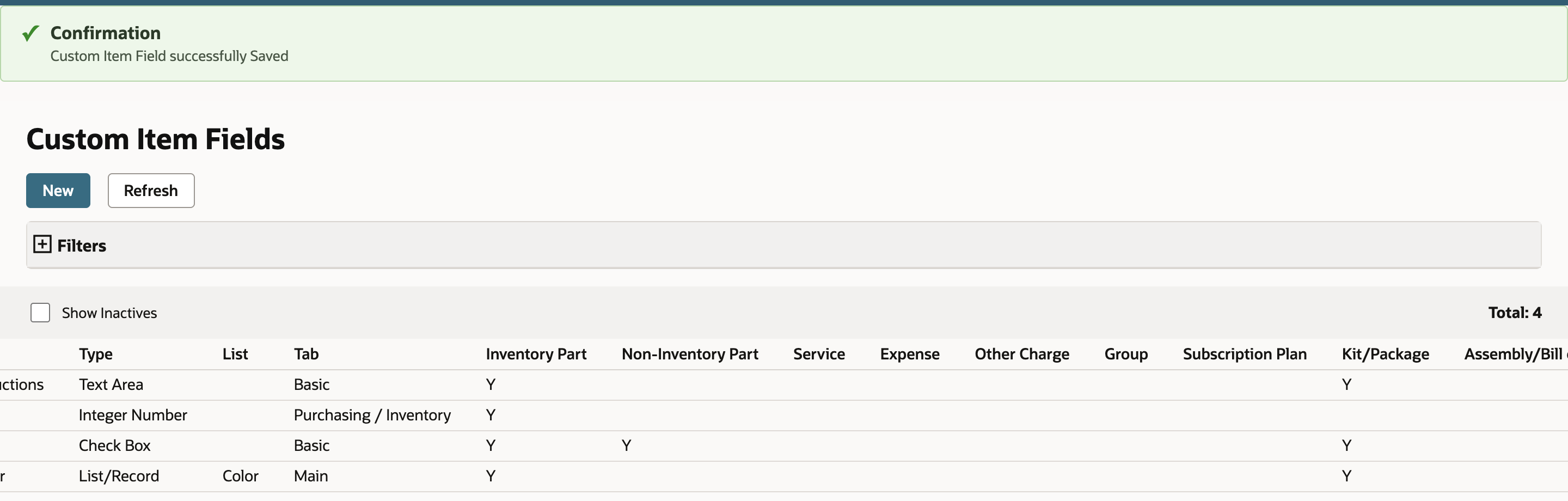
Task: Expand the Filters section
Action: pyautogui.click(x=42, y=245)
